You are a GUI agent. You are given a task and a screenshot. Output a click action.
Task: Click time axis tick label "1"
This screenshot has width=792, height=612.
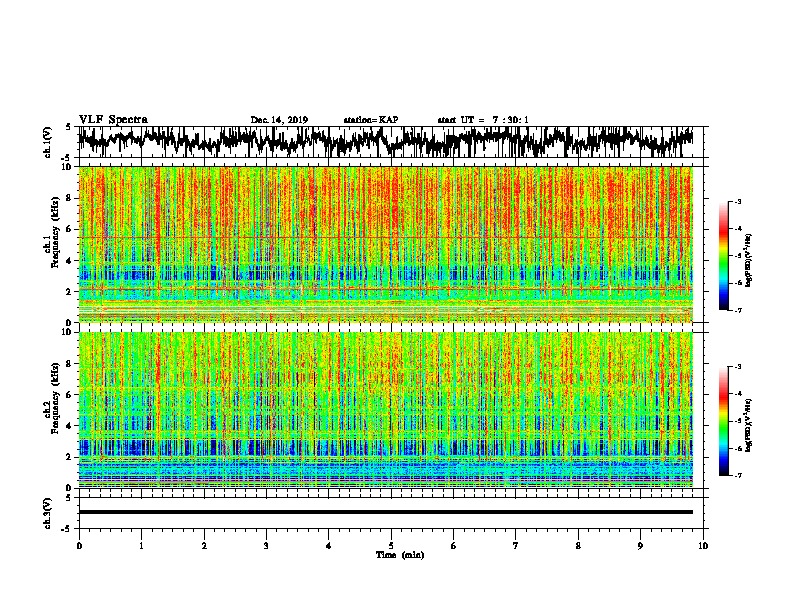(x=141, y=546)
